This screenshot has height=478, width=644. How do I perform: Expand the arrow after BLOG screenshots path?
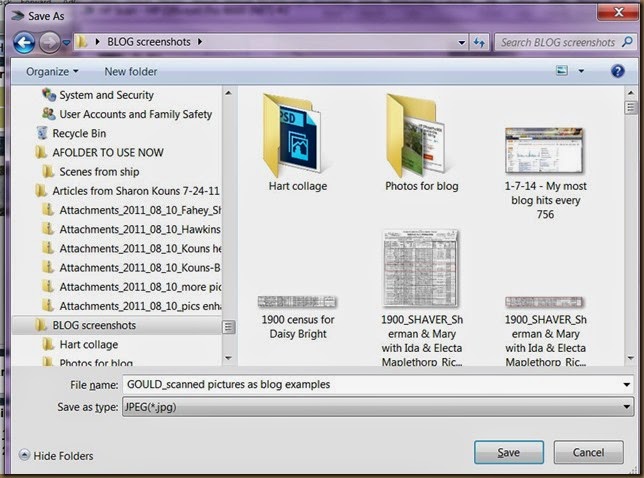click(200, 41)
